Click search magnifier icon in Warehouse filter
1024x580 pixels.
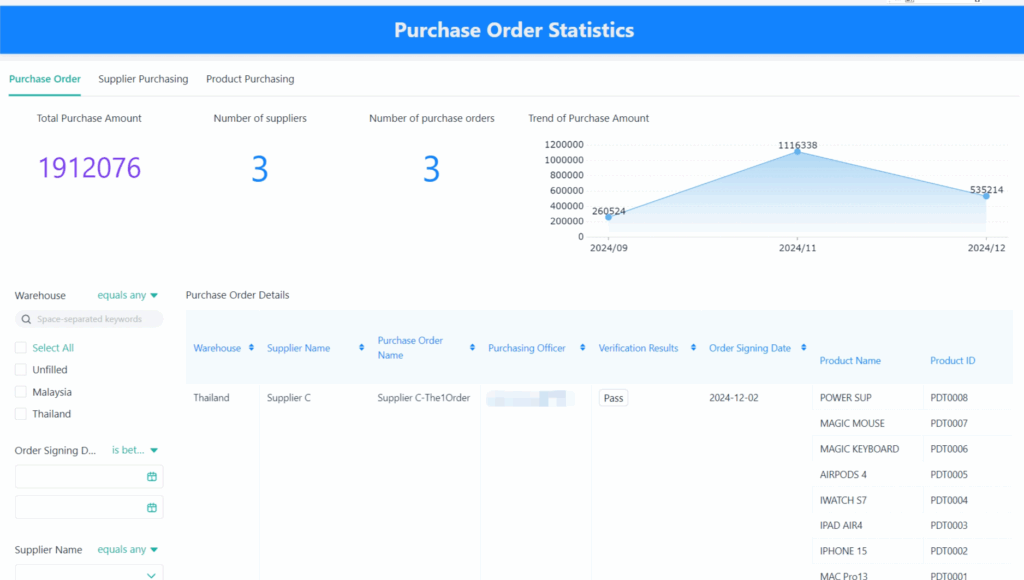pyautogui.click(x=26, y=319)
